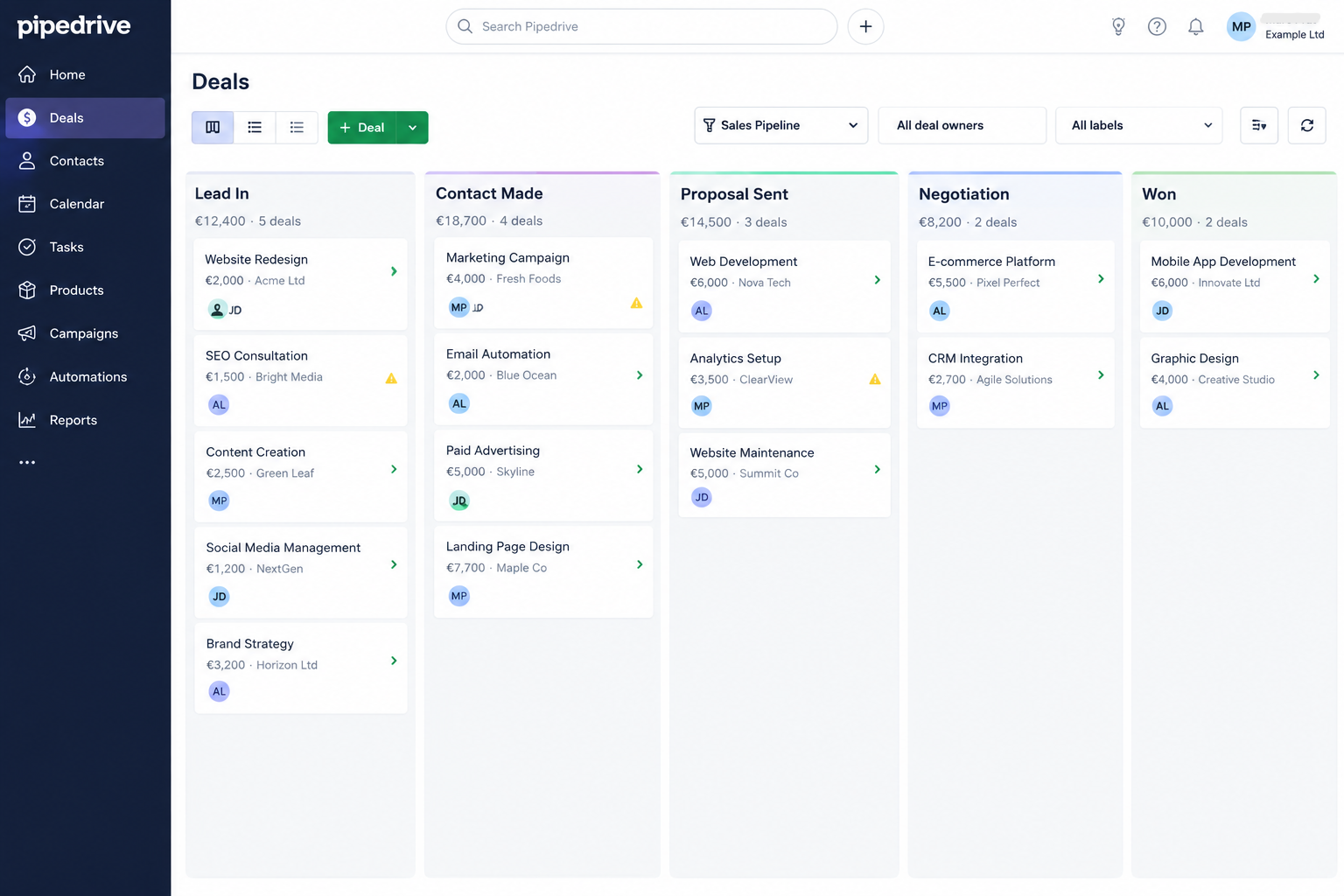Open the All deal owners filter
1344x896 pixels.
[x=962, y=125]
